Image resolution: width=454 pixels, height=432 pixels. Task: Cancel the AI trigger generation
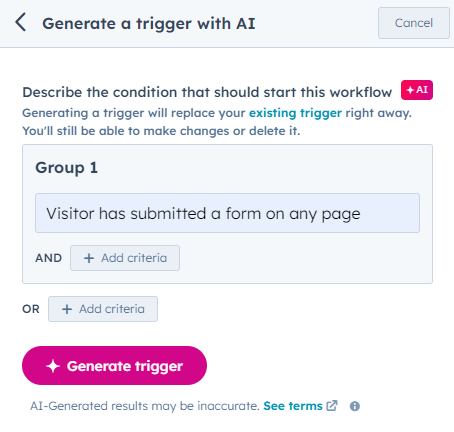(x=414, y=23)
